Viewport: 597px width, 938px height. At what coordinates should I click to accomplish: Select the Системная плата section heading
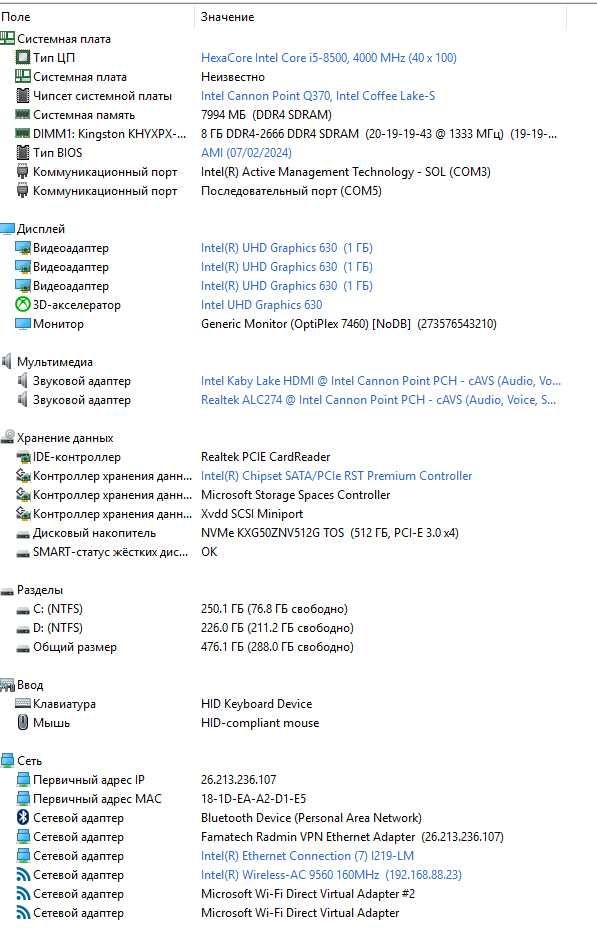[63, 39]
